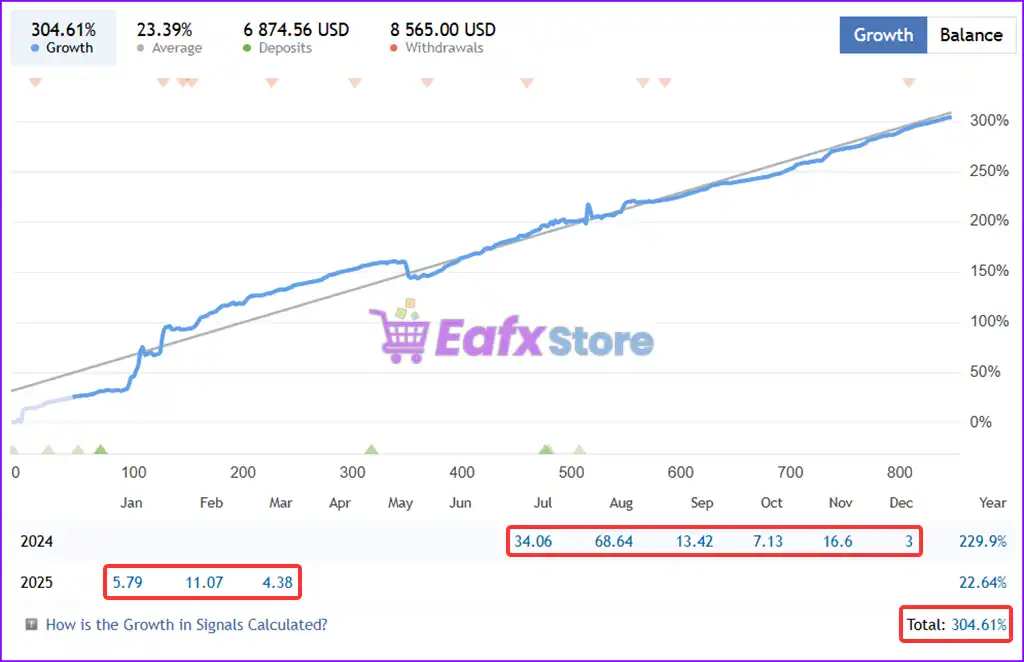Image resolution: width=1024 pixels, height=662 pixels.
Task: Click the info icon beside the growth question
Action: coord(32,625)
